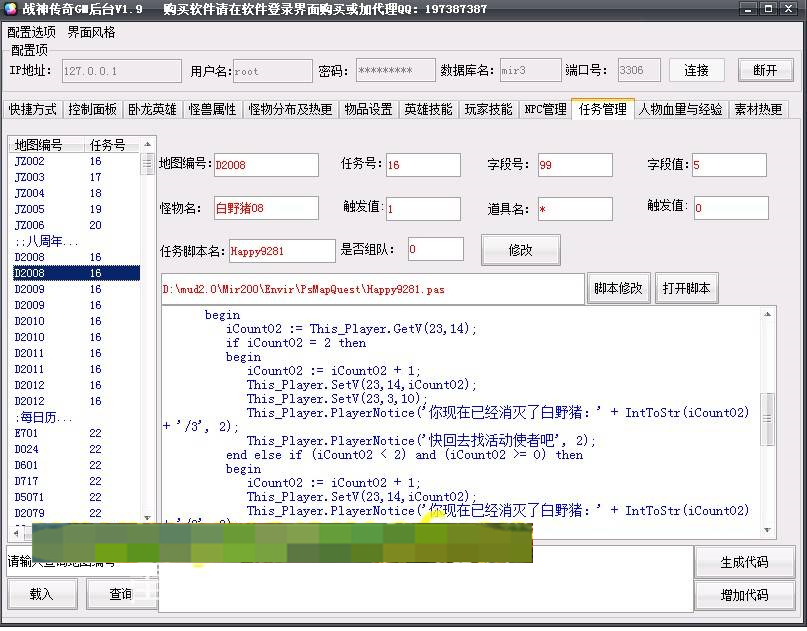Select the NPC管理 tab
This screenshot has width=807, height=631.
pyautogui.click(x=545, y=109)
